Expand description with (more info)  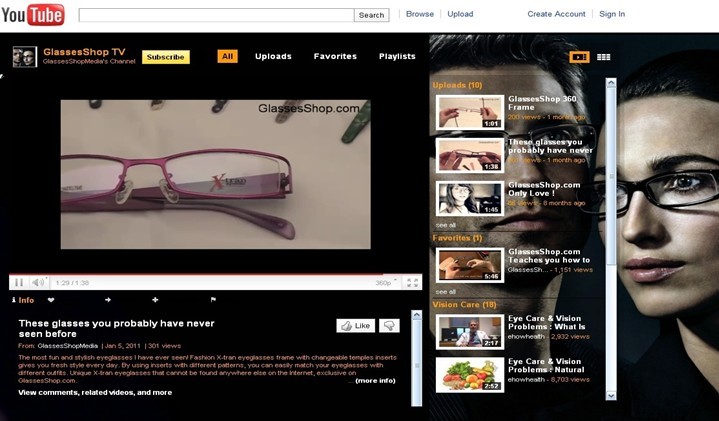375,381
